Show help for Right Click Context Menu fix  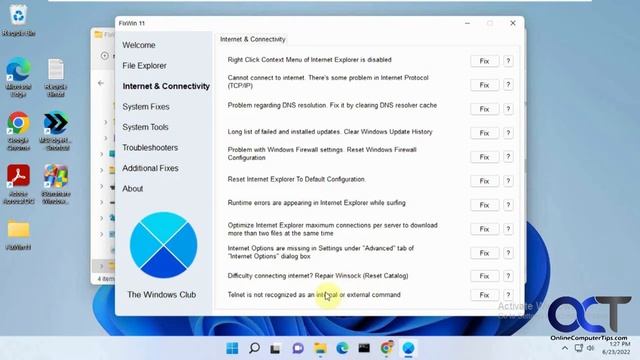point(508,61)
